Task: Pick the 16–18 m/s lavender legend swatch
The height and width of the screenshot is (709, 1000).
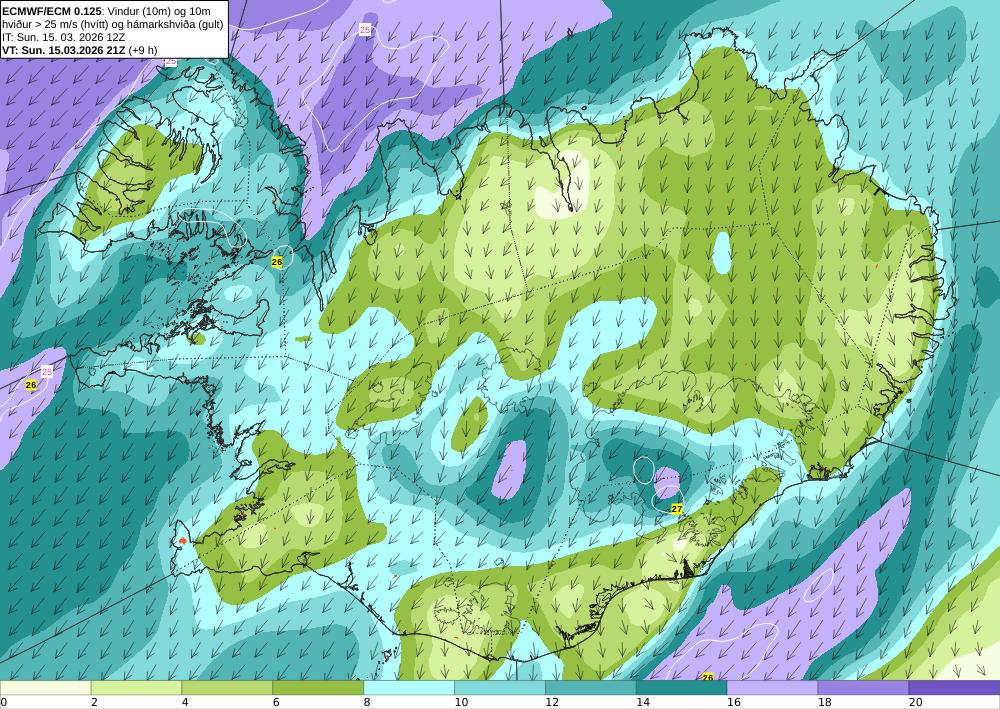Action: [x=772, y=688]
